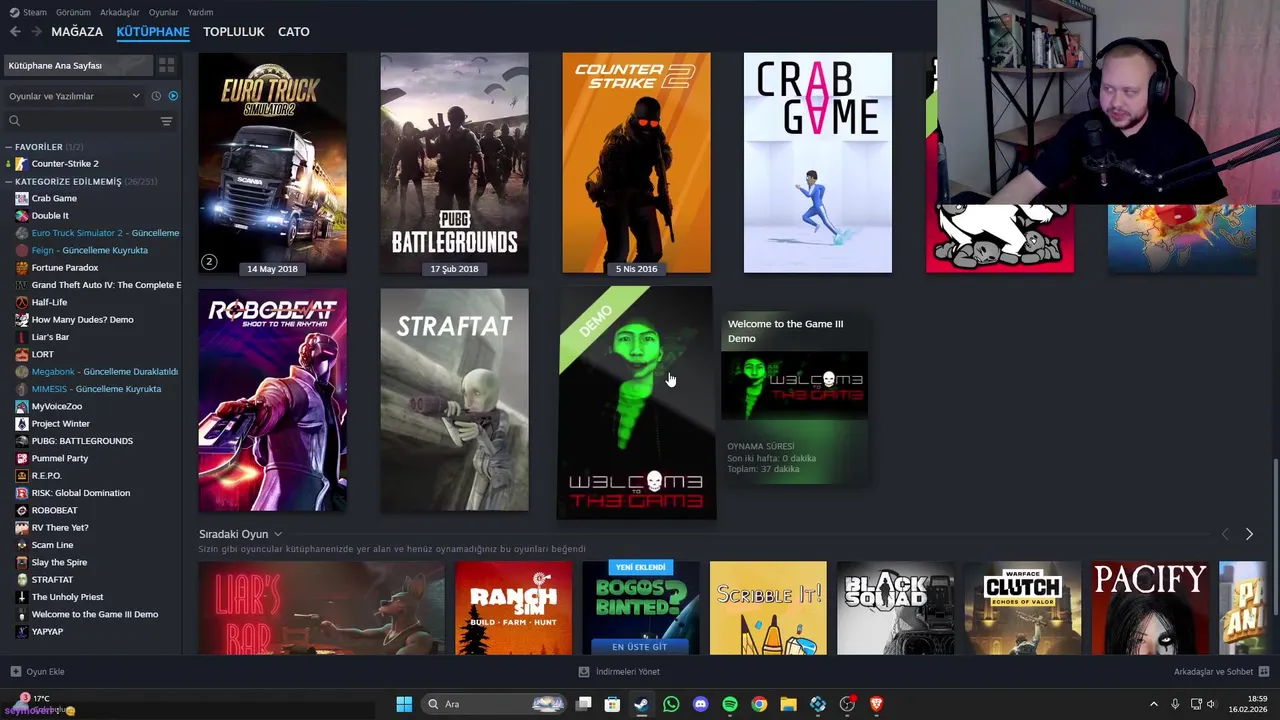This screenshot has width=1280, height=720.
Task: Open the grid view collections icon
Action: (x=166, y=65)
